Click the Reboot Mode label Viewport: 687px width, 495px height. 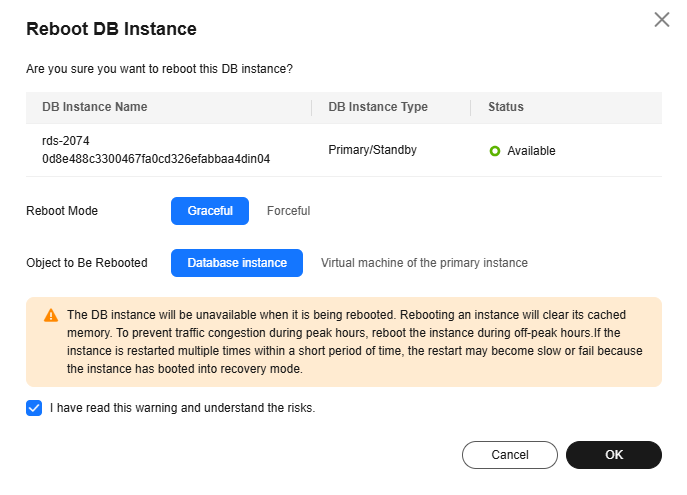[x=62, y=211]
